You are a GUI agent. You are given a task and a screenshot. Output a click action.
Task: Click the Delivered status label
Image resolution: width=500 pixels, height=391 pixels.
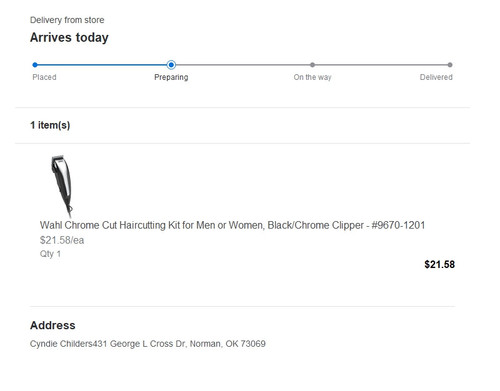pos(436,77)
